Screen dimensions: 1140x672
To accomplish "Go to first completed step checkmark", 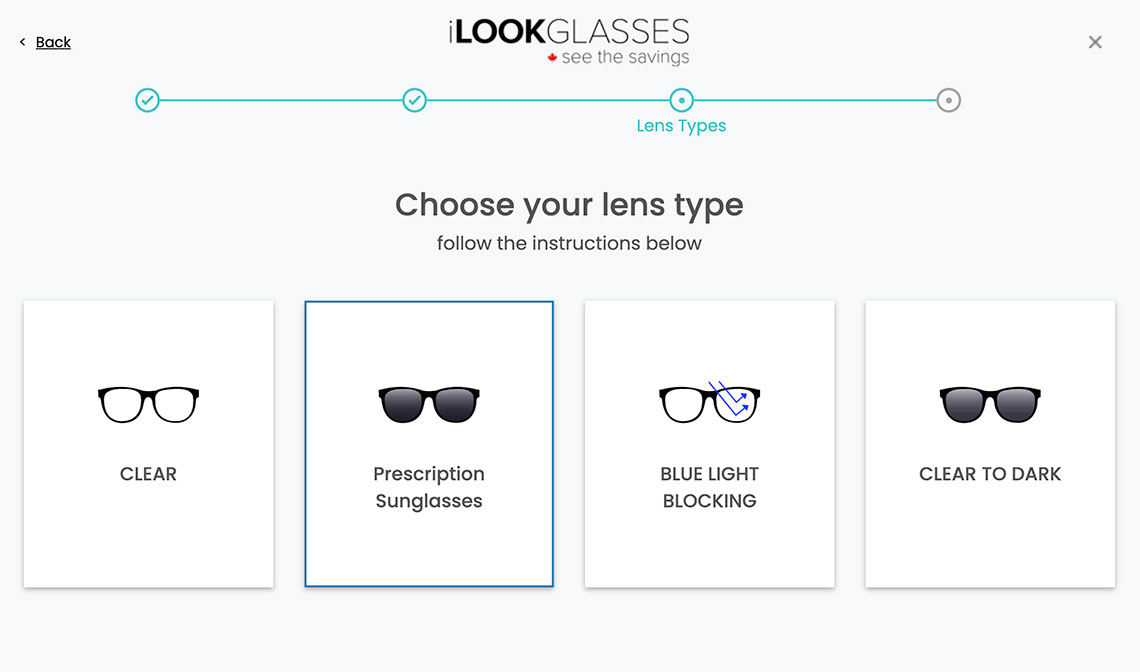I will 148,100.
